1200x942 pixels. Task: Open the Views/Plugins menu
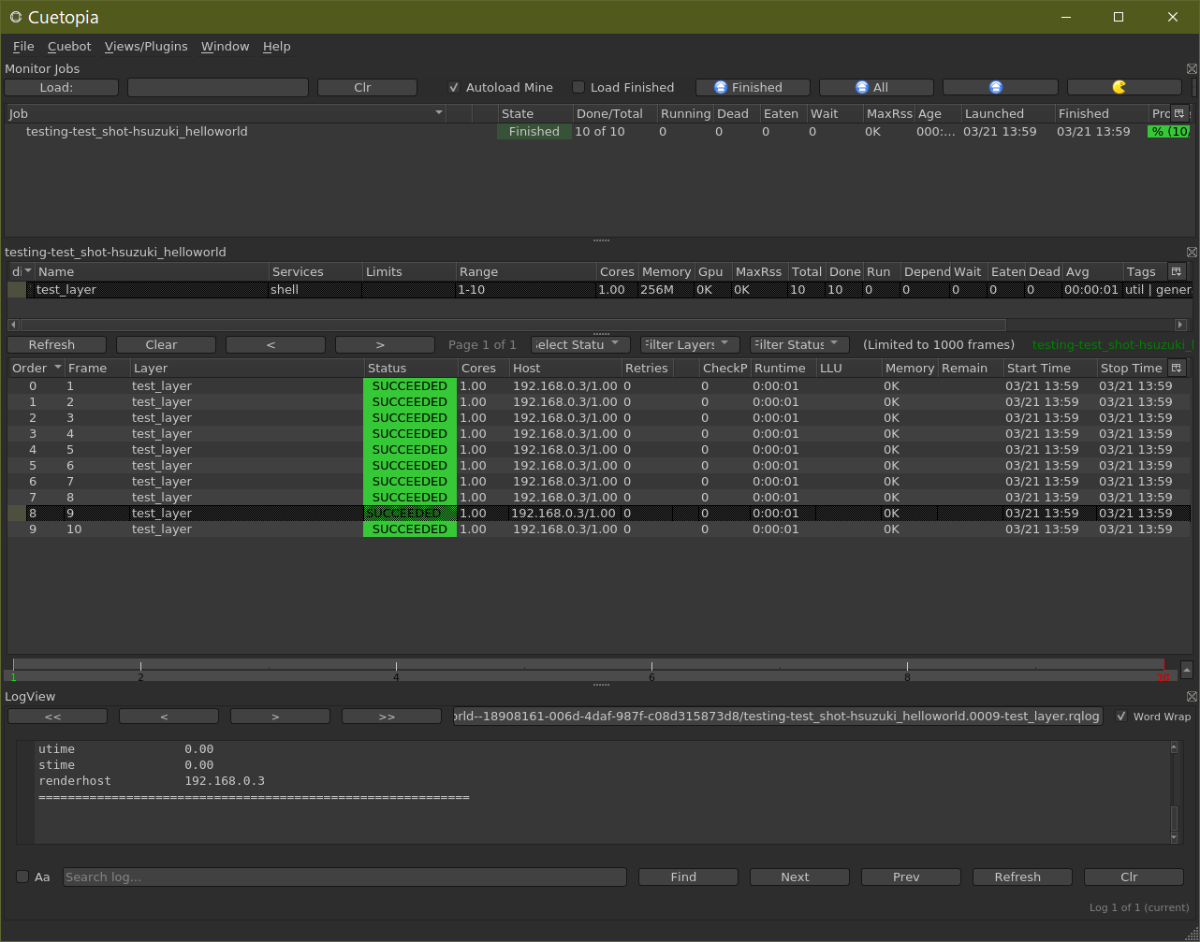[x=146, y=46]
